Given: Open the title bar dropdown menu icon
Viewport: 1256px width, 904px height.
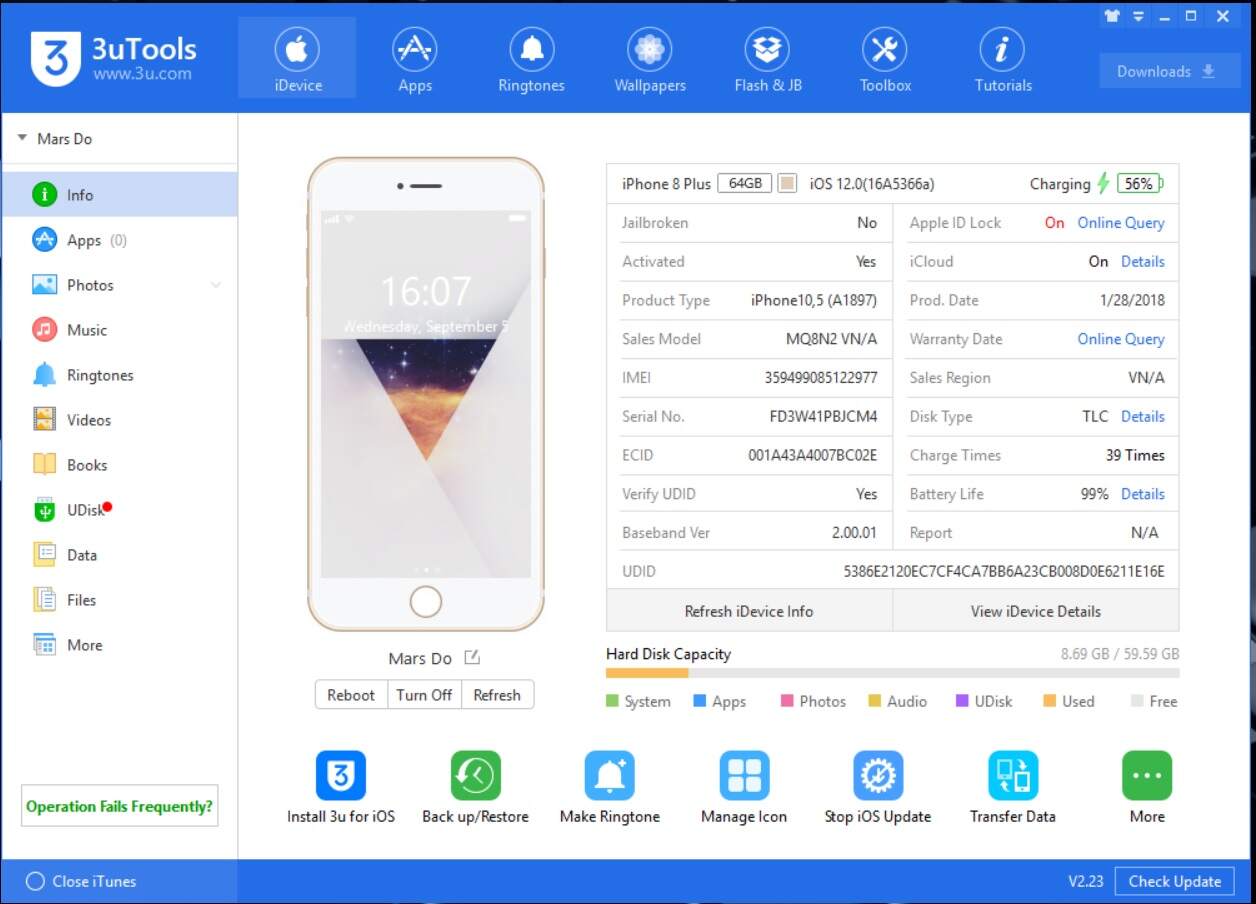Looking at the screenshot, I should click(1139, 16).
